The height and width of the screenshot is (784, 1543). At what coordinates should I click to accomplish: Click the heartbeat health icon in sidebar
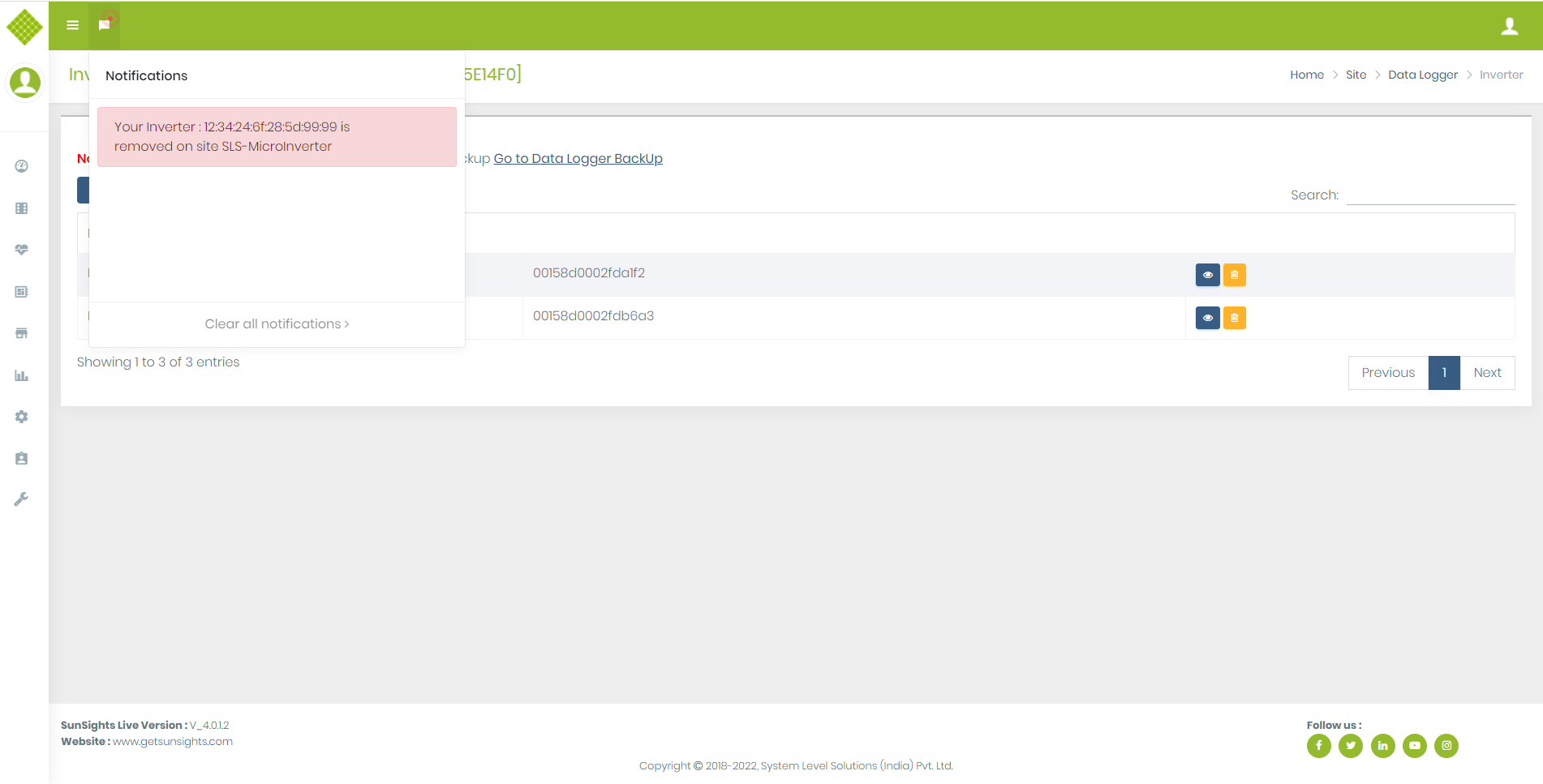point(22,250)
